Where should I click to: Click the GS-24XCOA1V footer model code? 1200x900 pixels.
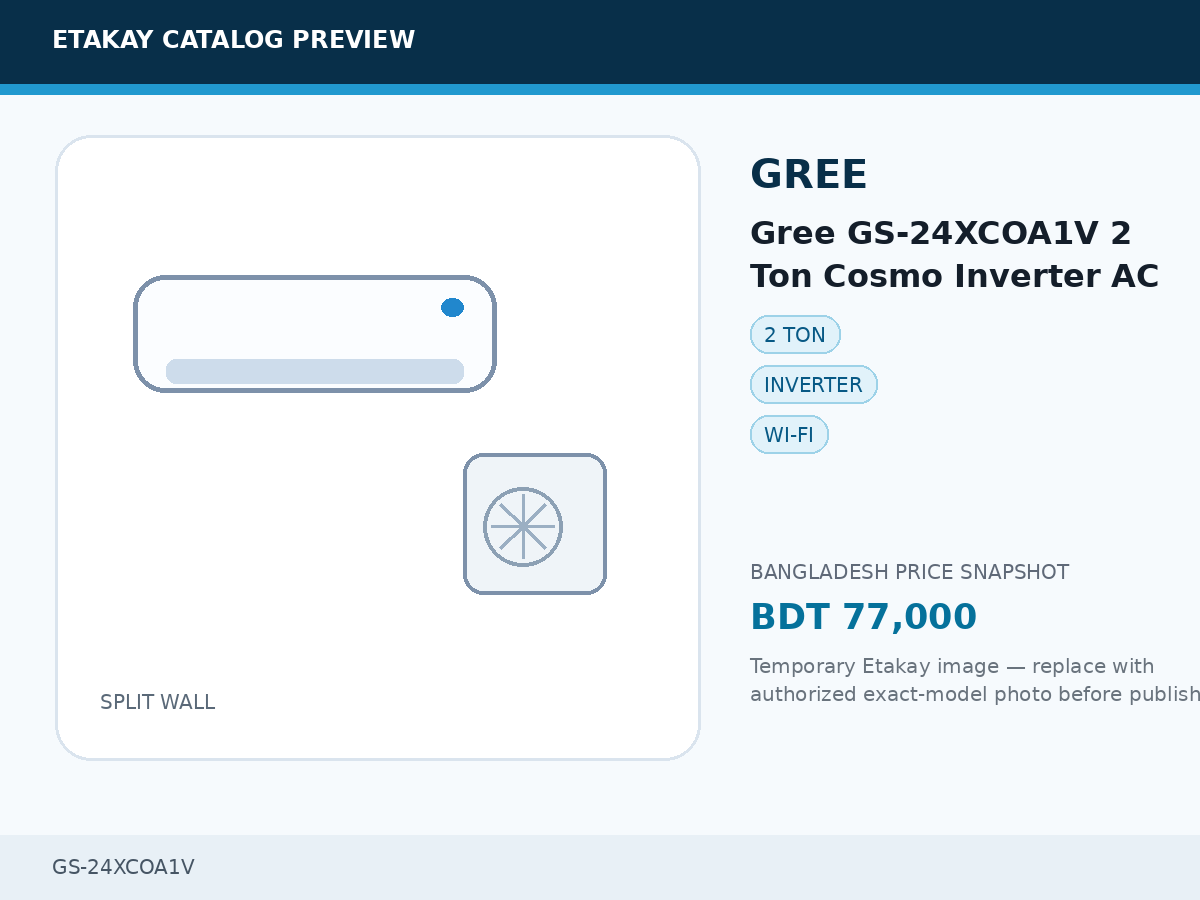123,867
